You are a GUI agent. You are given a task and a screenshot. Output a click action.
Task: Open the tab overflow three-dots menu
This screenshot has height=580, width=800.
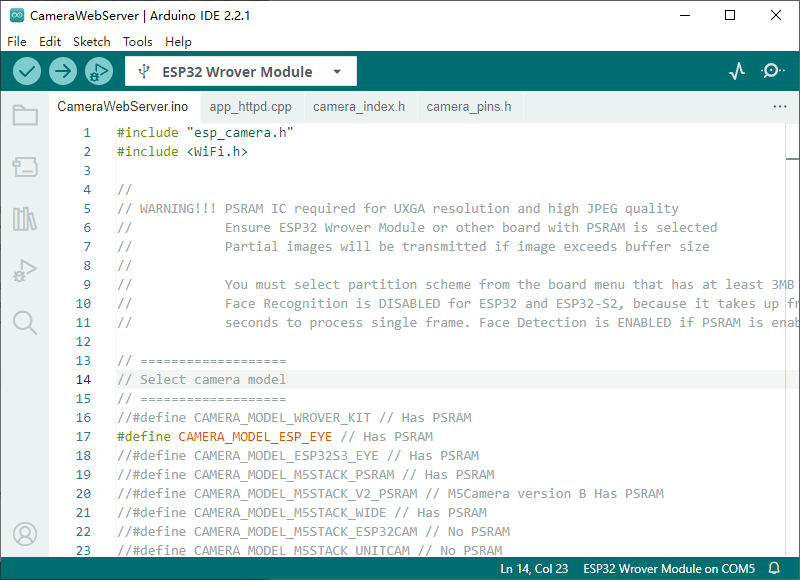[780, 106]
